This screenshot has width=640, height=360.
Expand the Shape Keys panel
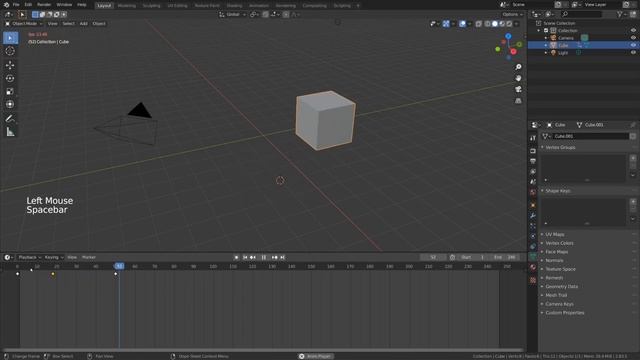click(558, 191)
